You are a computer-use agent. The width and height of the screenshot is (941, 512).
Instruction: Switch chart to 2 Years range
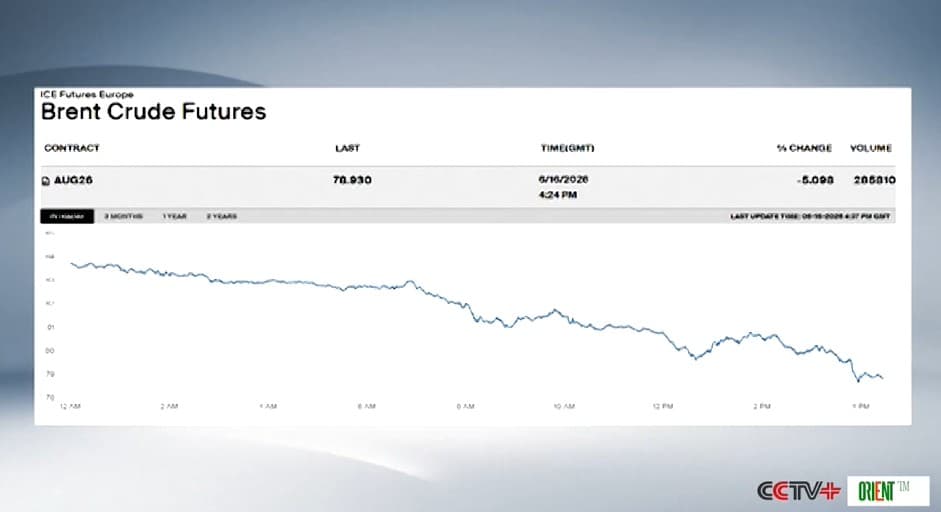[x=222, y=216]
